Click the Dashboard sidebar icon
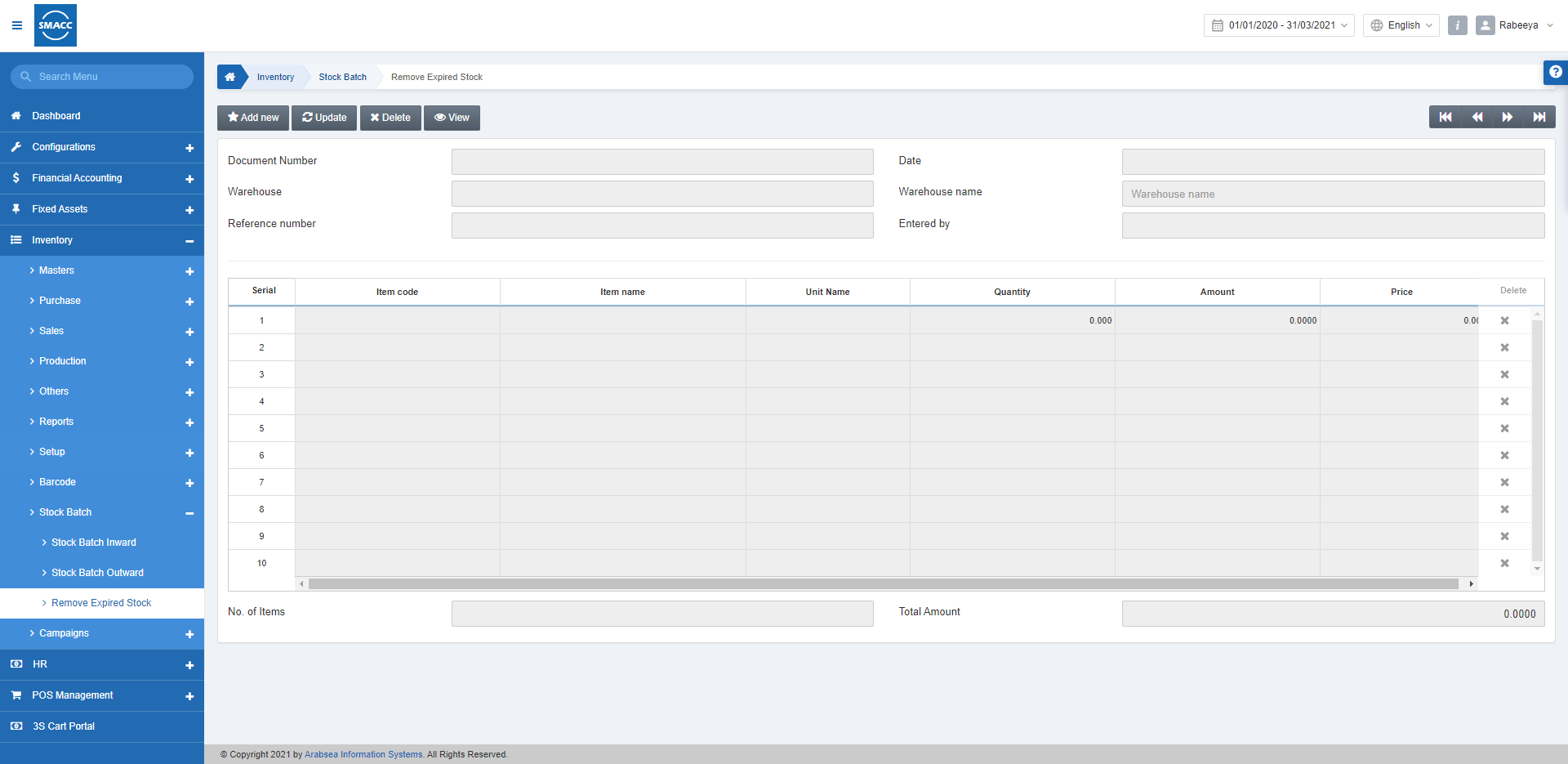 click(x=16, y=115)
